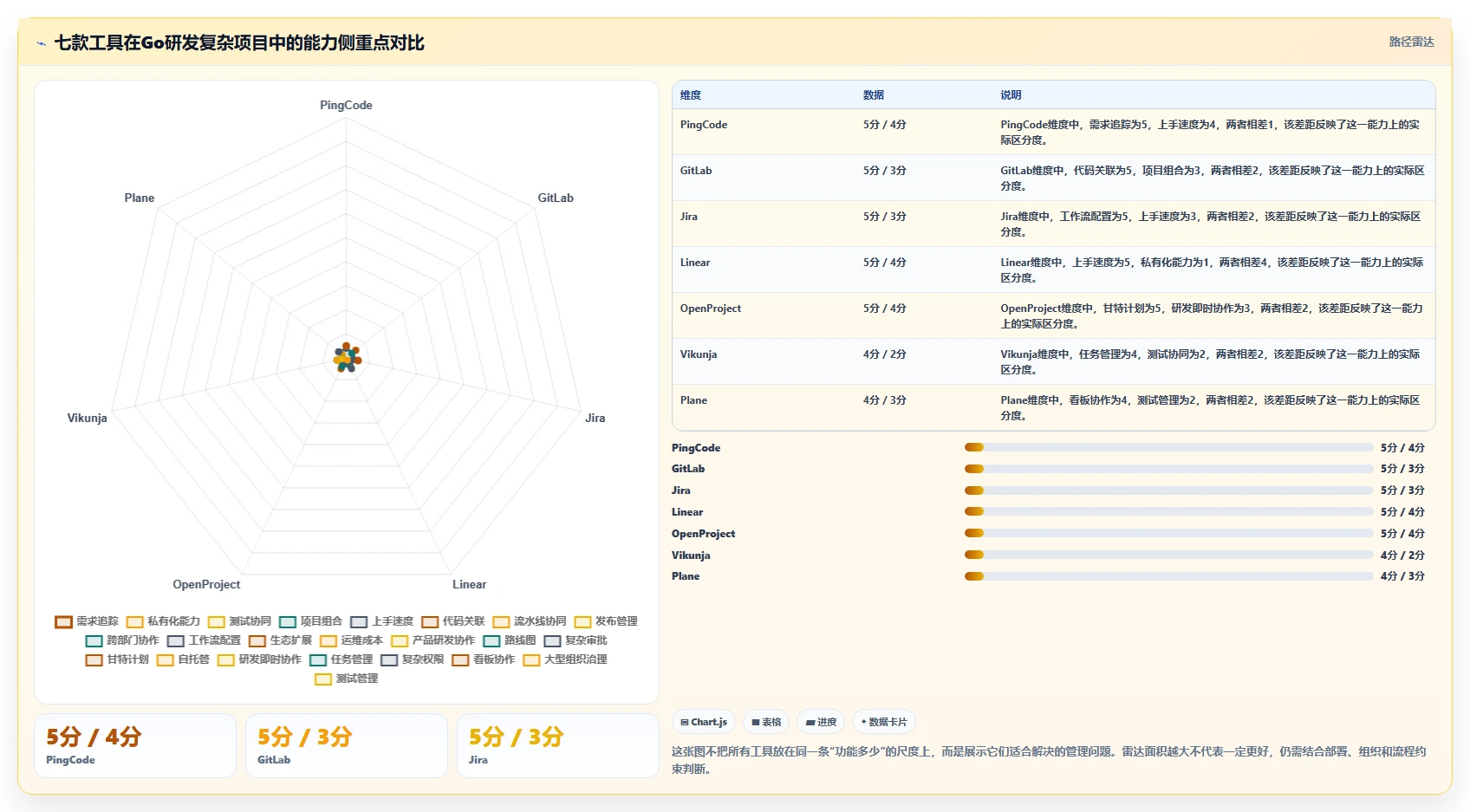Click the Linear row description text
This screenshot has height=812, width=1470.
click(1212, 270)
